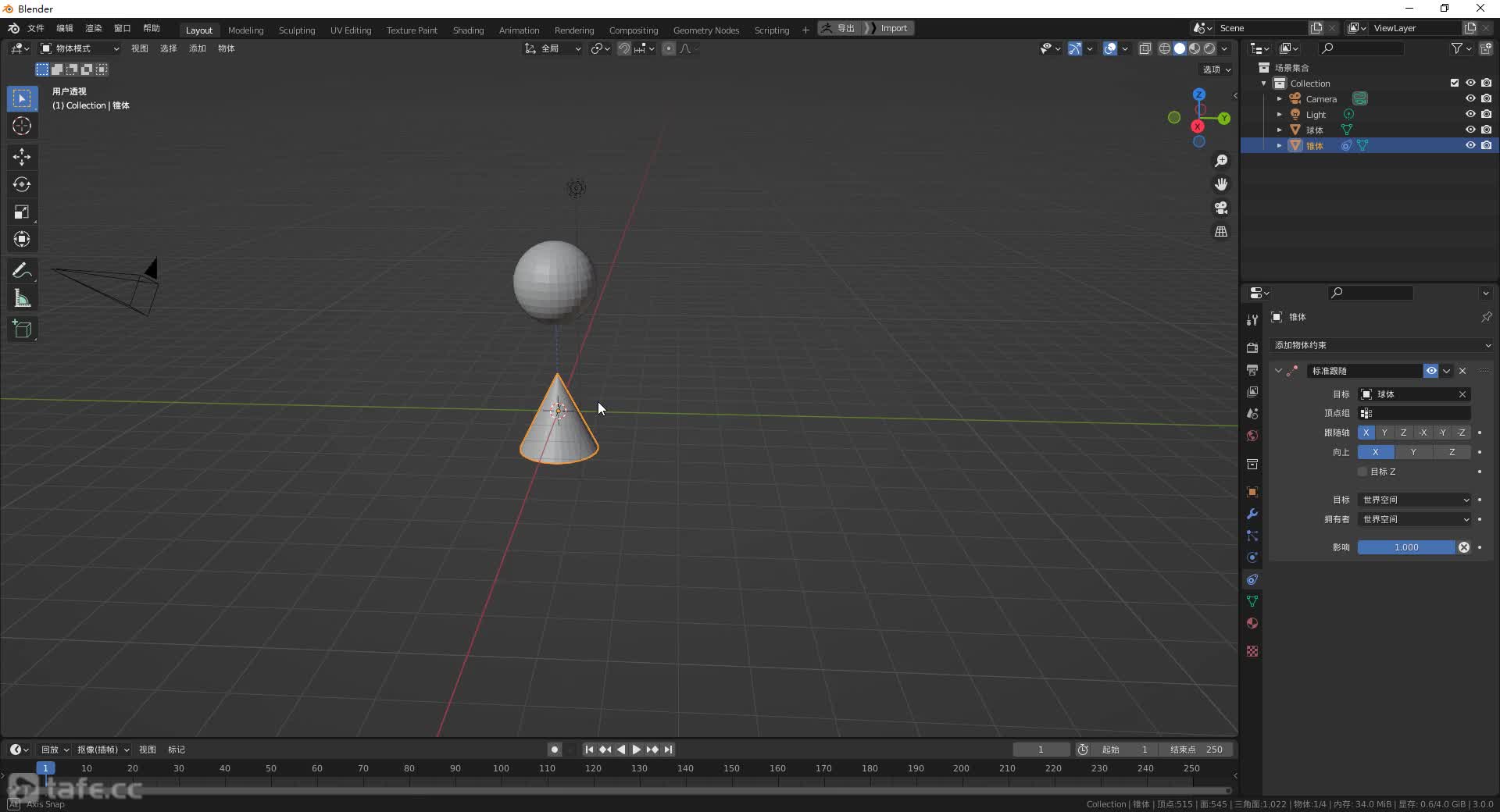Open the viewport 添加 menu
This screenshot has width=1500, height=812.
tap(197, 48)
